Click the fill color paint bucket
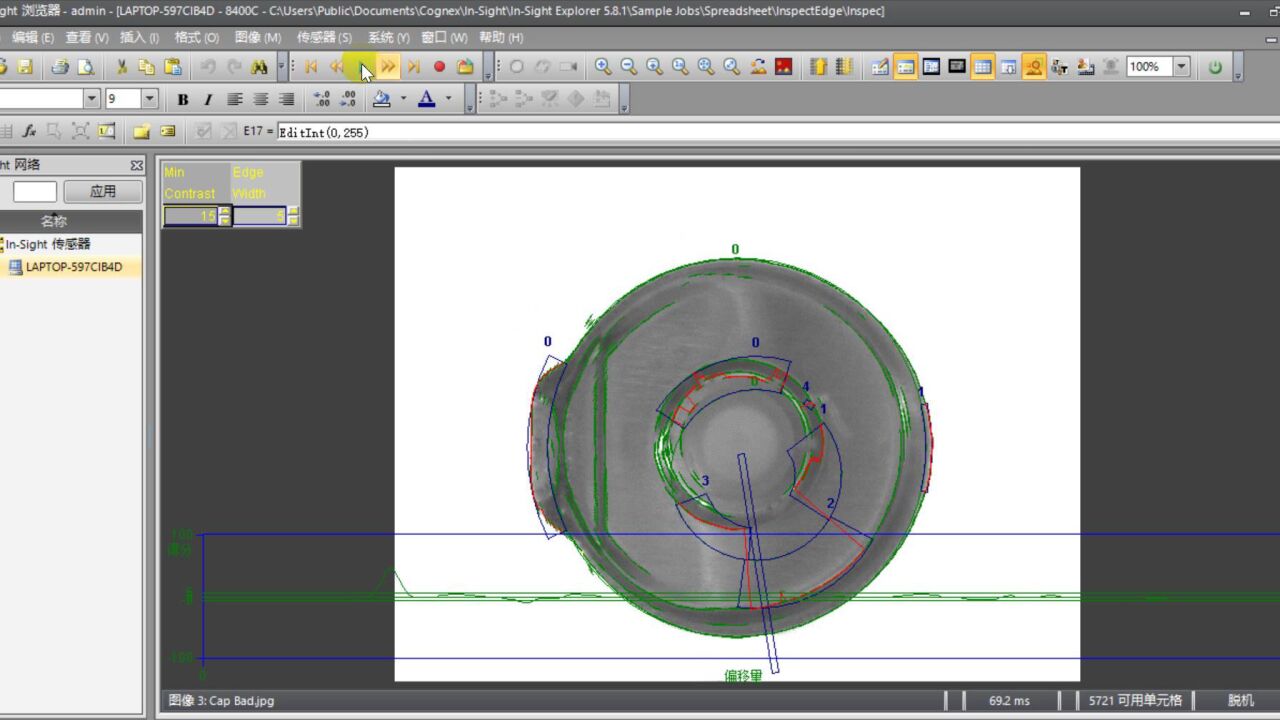This screenshot has width=1280, height=720. (x=381, y=99)
